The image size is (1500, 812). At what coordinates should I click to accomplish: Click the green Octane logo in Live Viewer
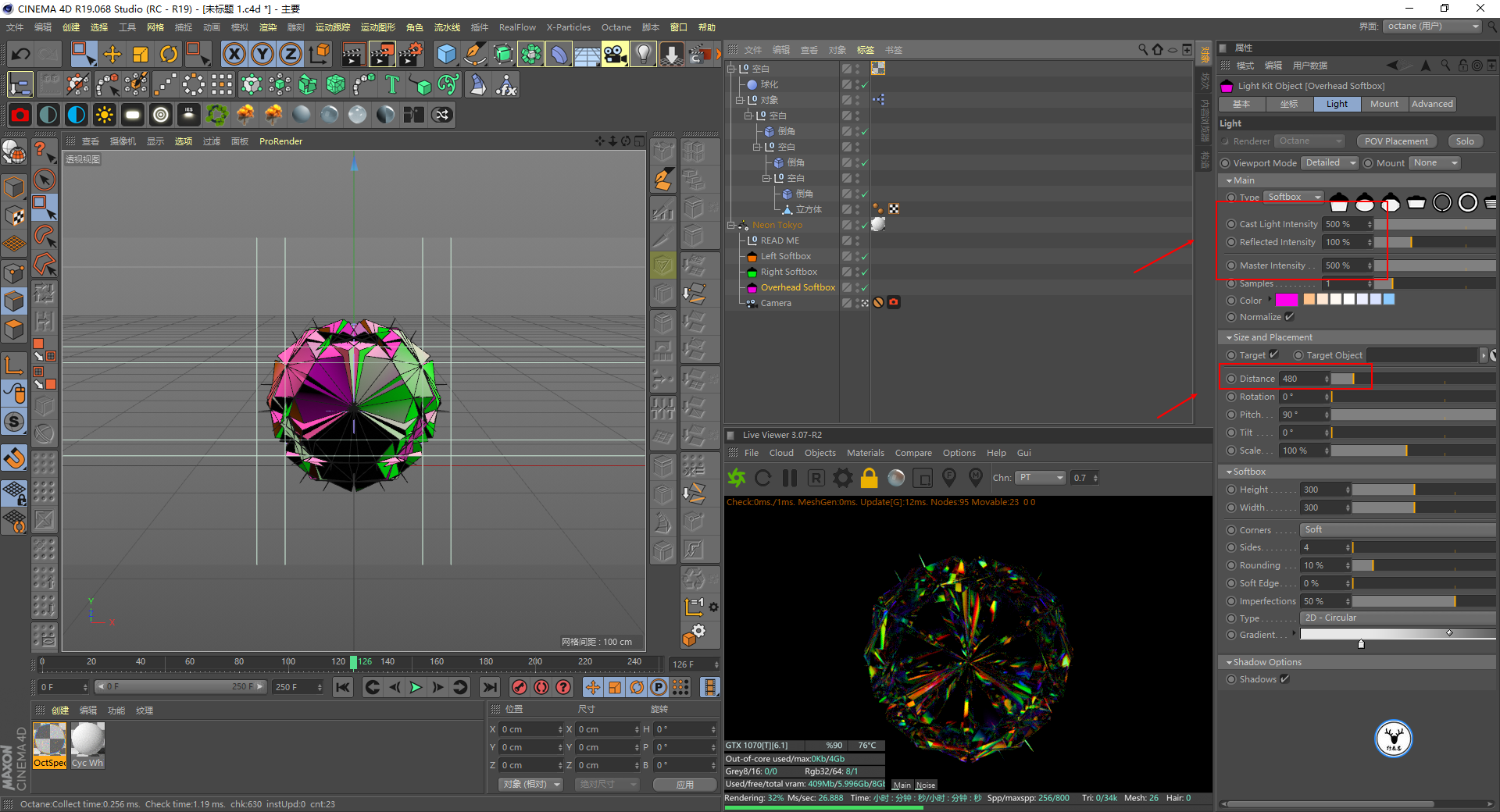[736, 478]
